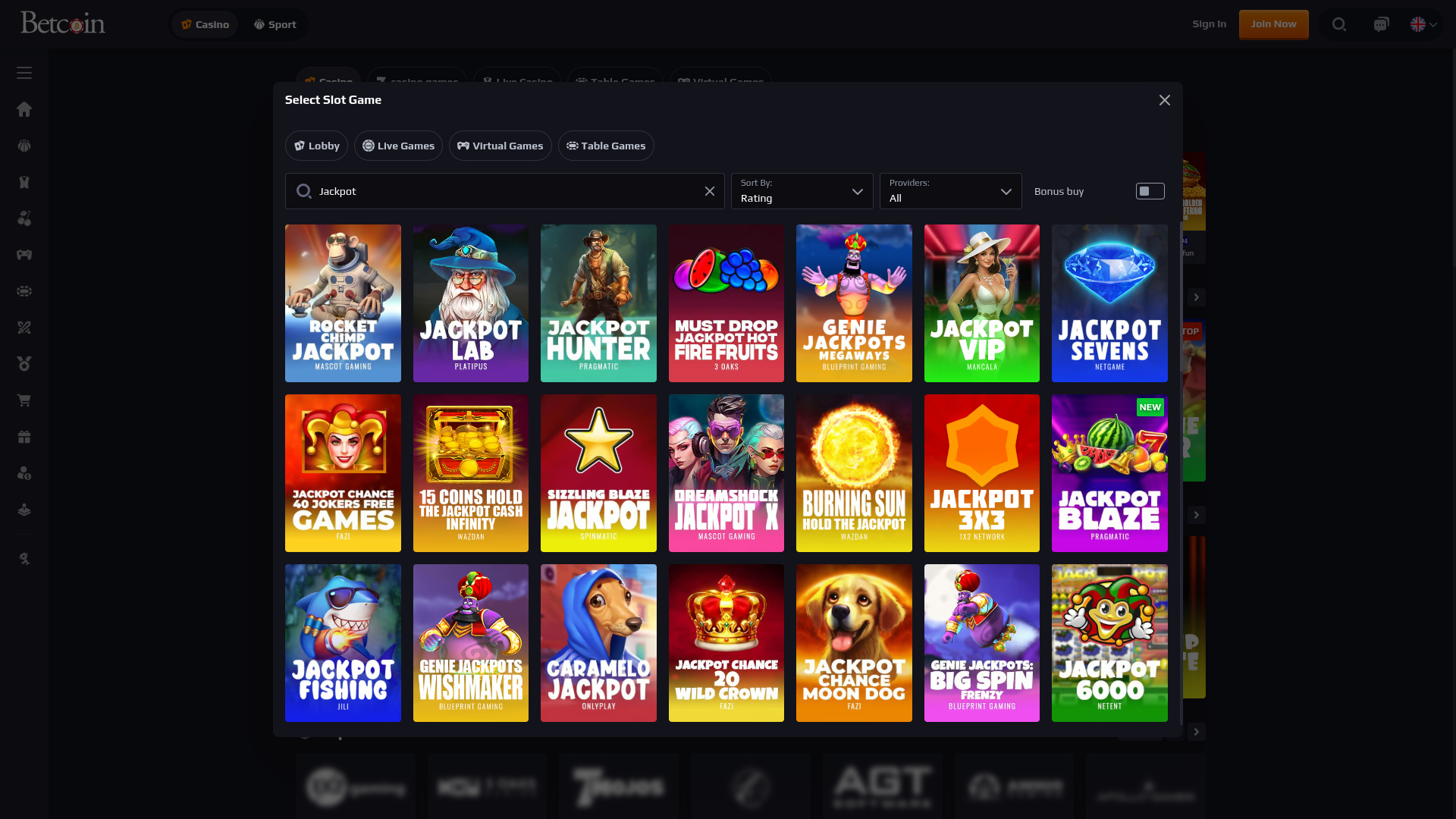Select the Table Games filter in the dialog

(605, 146)
